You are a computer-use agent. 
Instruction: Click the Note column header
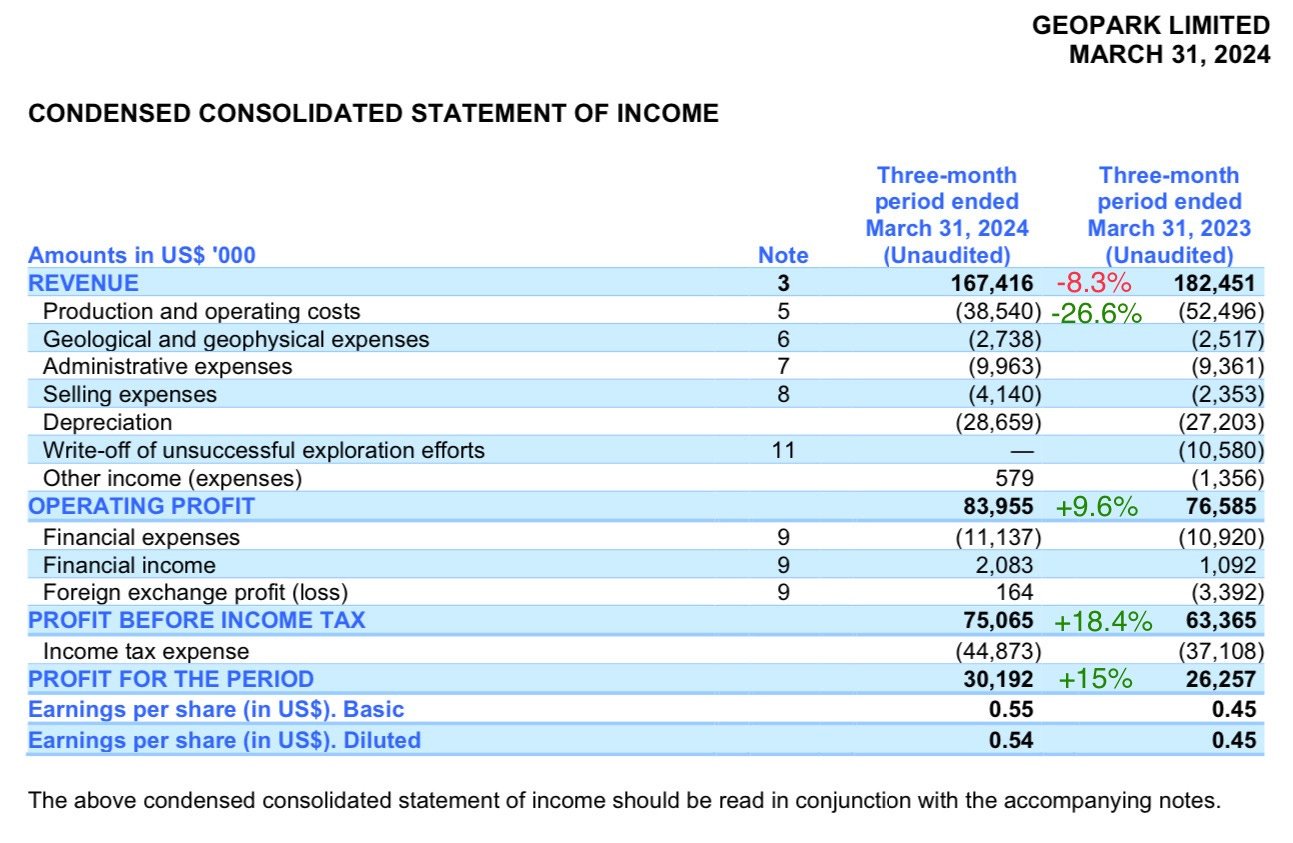coord(783,255)
